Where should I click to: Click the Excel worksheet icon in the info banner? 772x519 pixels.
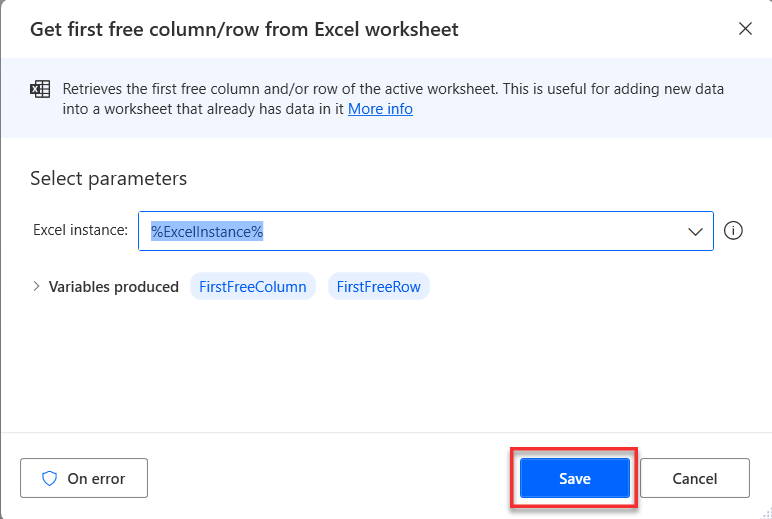pos(40,89)
